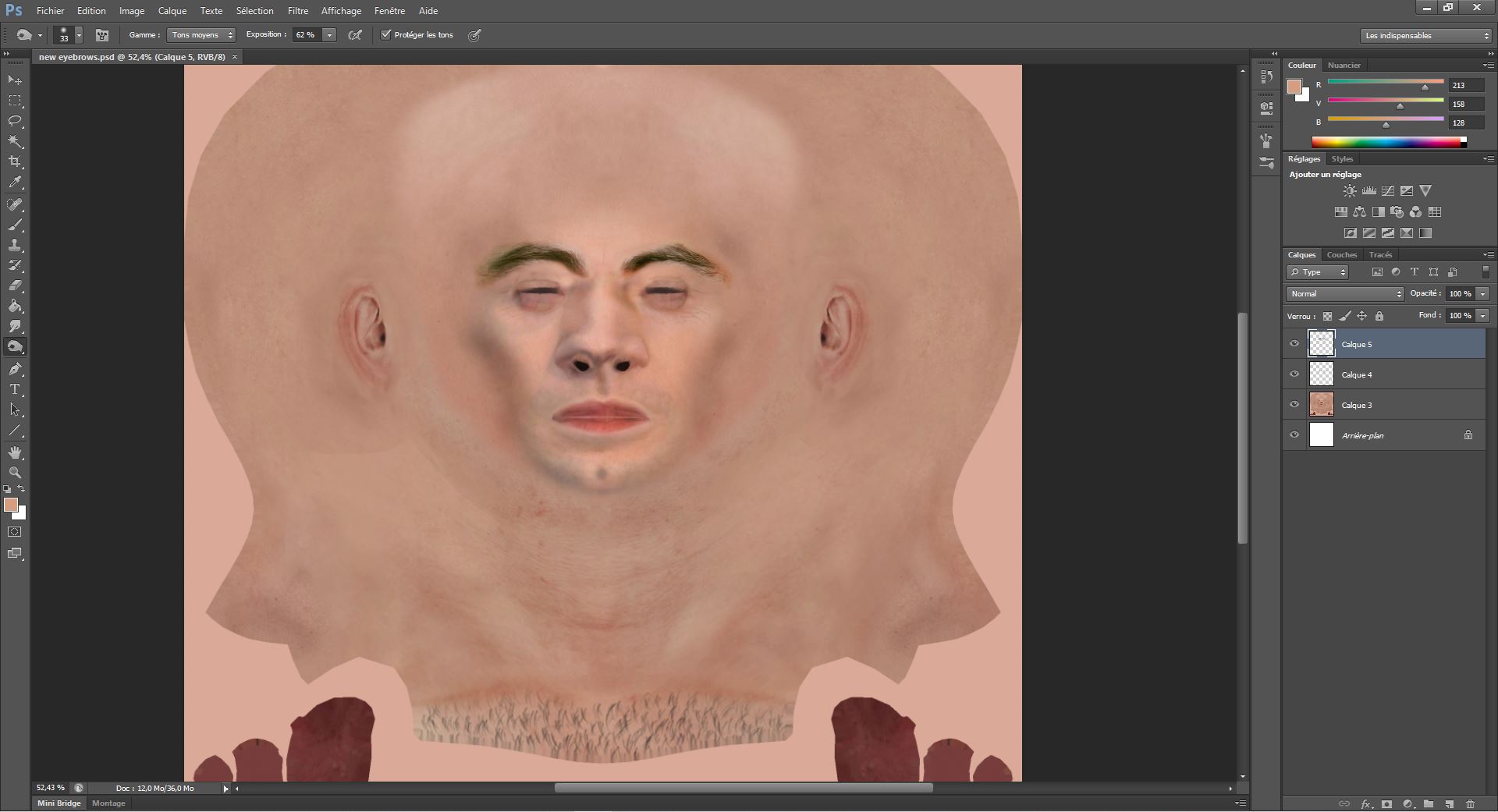Viewport: 1498px width, 812px height.
Task: Toggle lock transparent pixels
Action: 1327,316
